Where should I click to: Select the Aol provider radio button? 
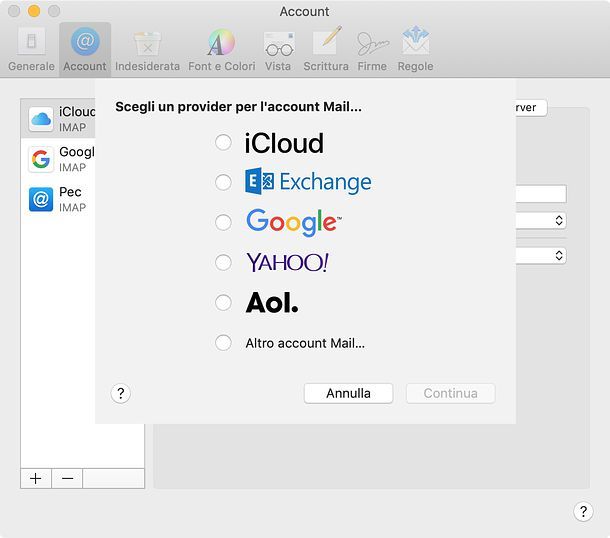pos(223,302)
